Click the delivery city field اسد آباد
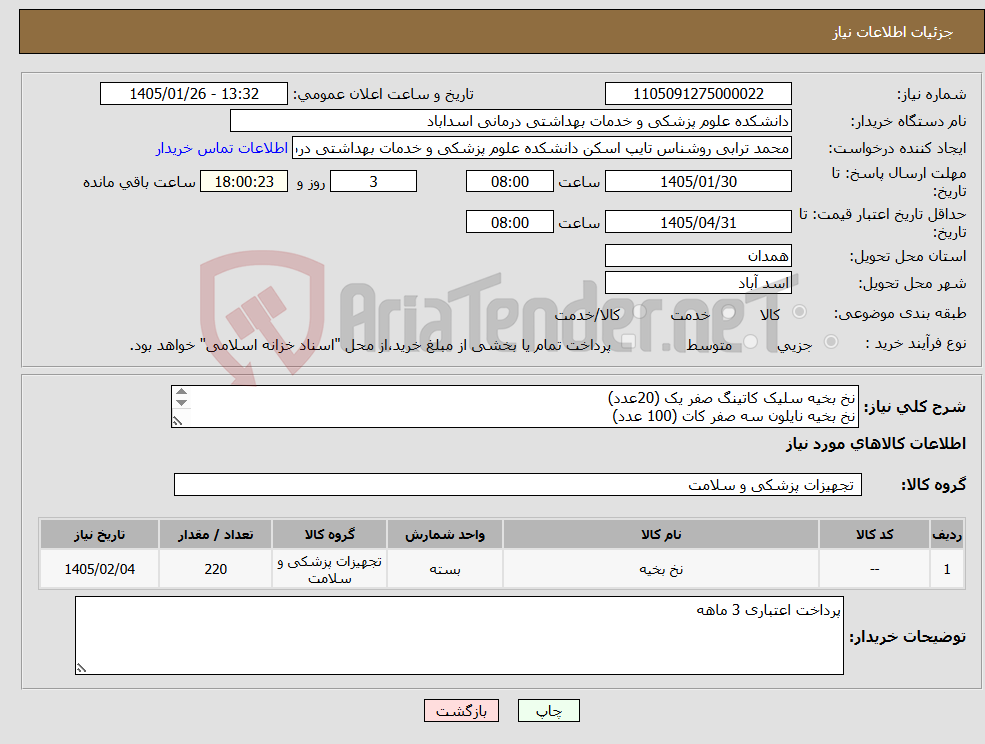Image resolution: width=985 pixels, height=744 pixels. click(698, 283)
